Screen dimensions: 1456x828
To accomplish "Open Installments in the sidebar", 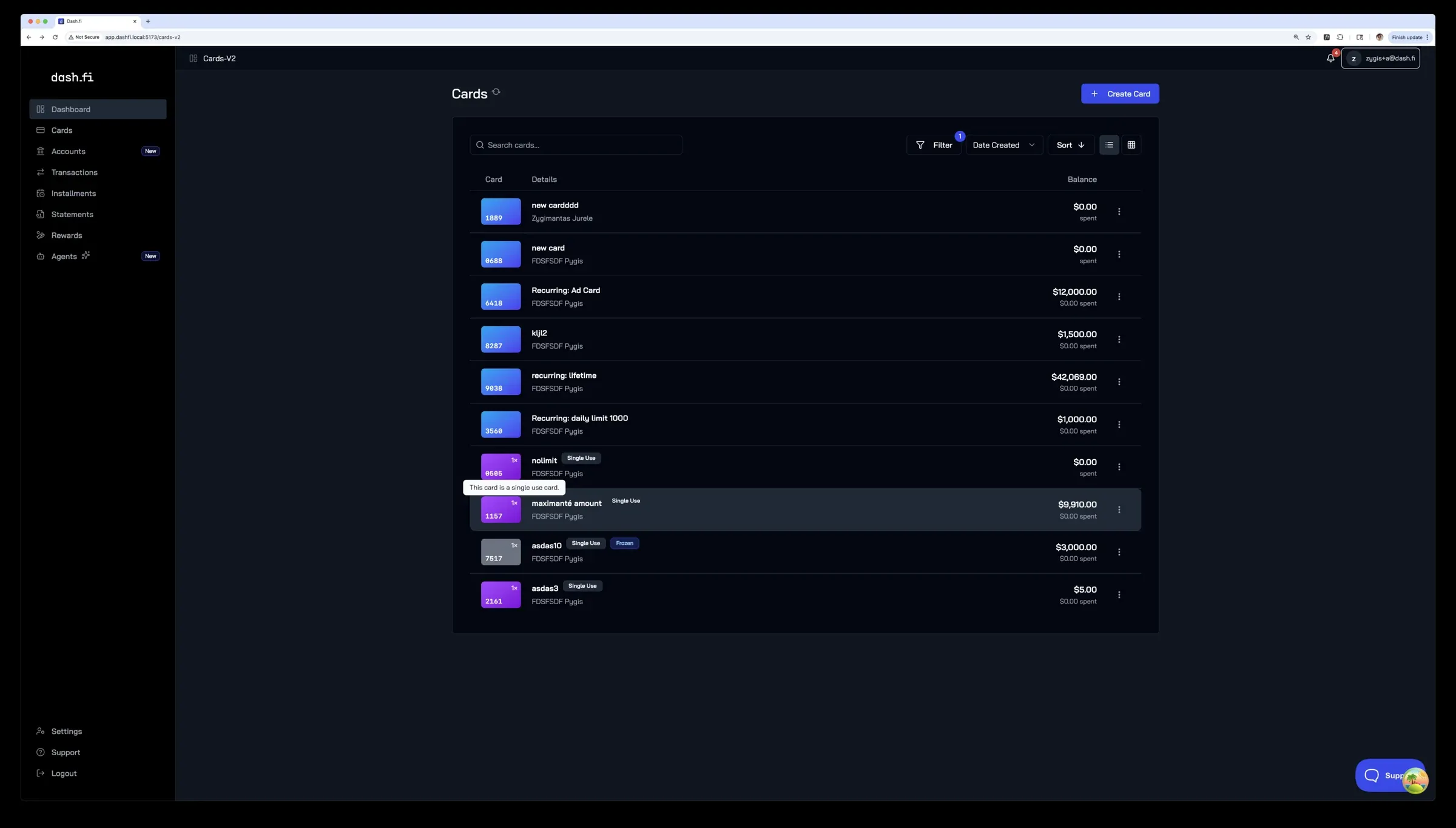I will coord(98,194).
